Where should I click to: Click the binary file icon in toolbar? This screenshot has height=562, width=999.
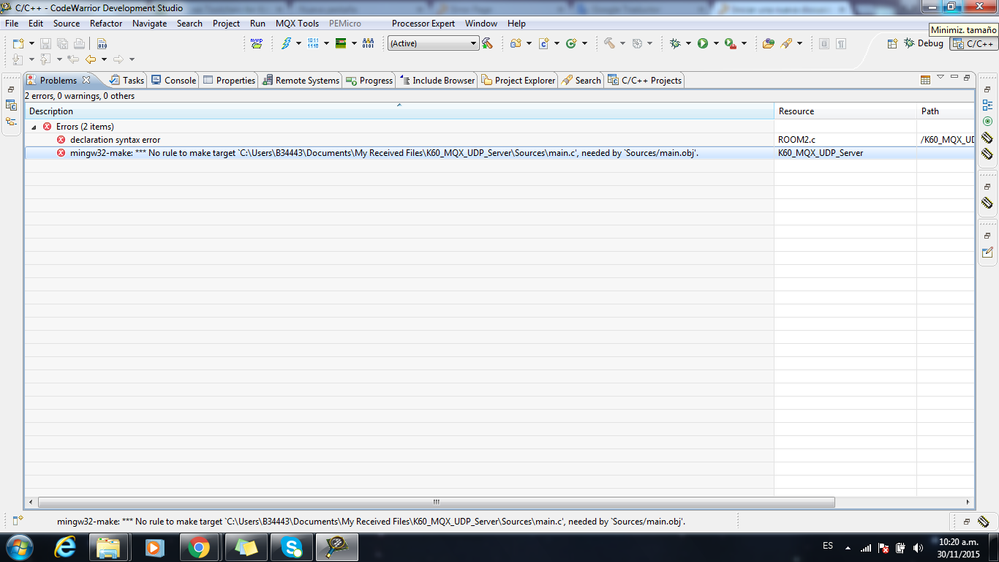(102, 43)
